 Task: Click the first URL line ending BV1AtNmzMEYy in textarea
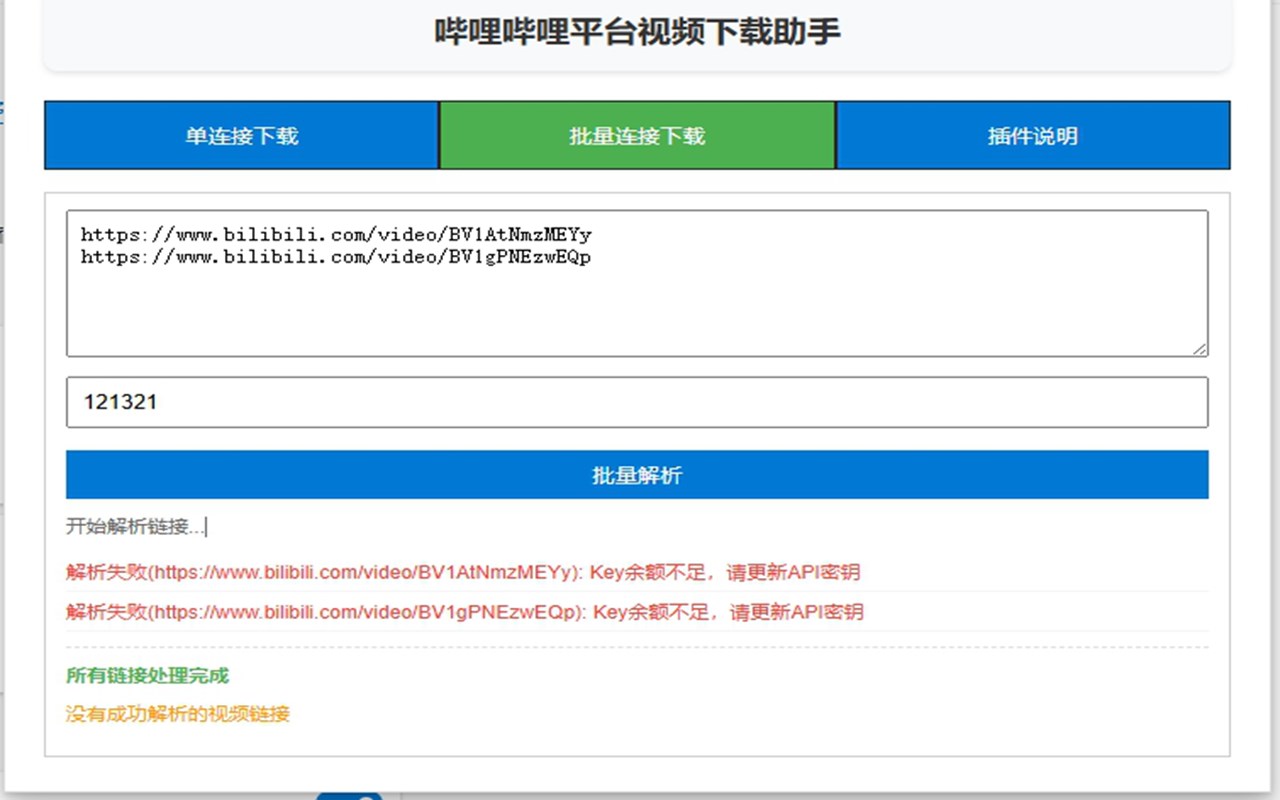pos(336,235)
